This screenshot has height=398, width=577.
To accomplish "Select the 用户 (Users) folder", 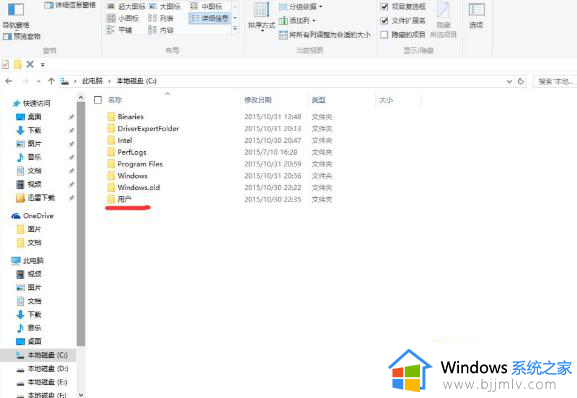I will (x=124, y=199).
